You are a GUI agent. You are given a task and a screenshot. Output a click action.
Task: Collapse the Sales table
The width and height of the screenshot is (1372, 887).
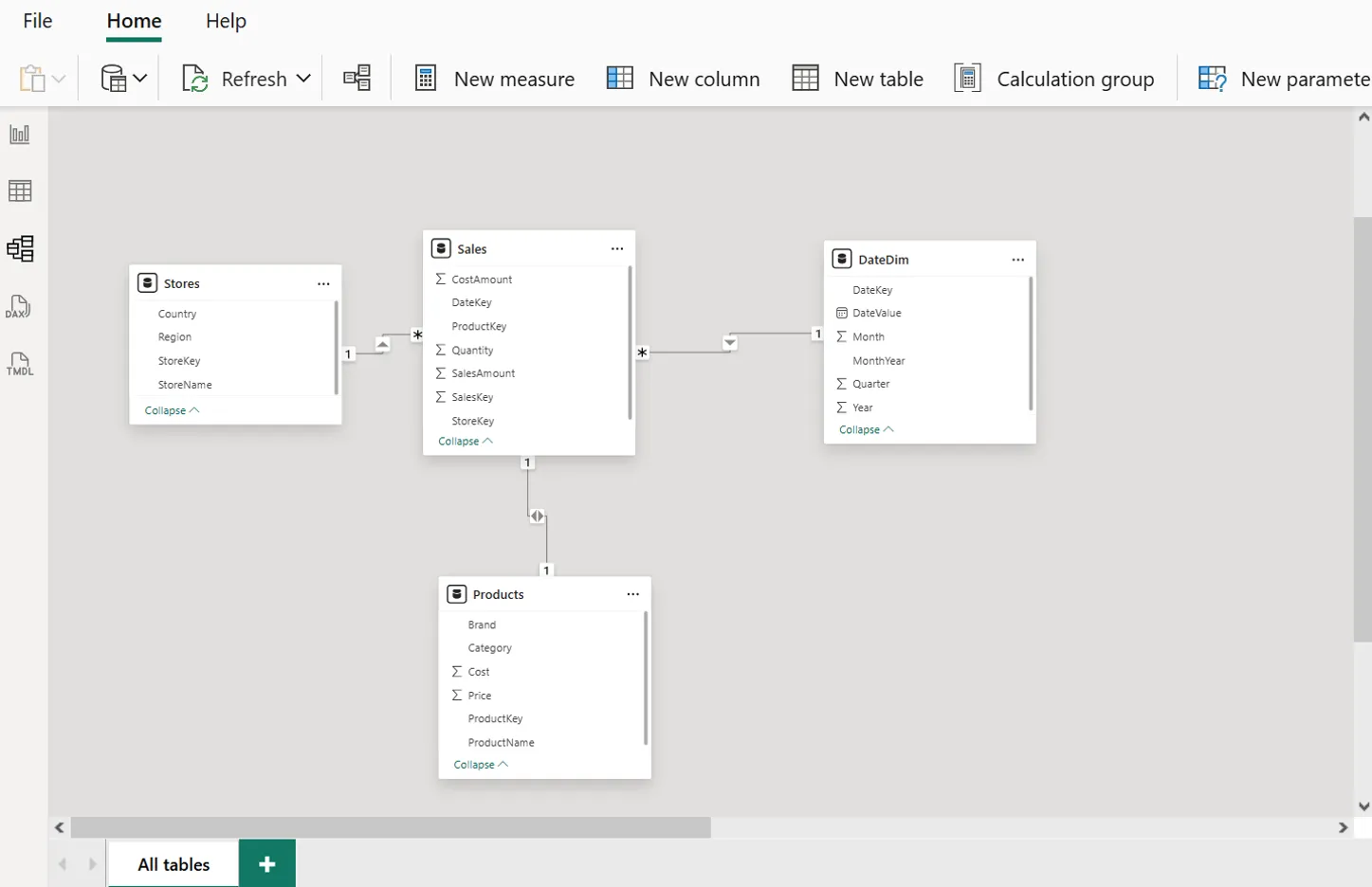466,442
